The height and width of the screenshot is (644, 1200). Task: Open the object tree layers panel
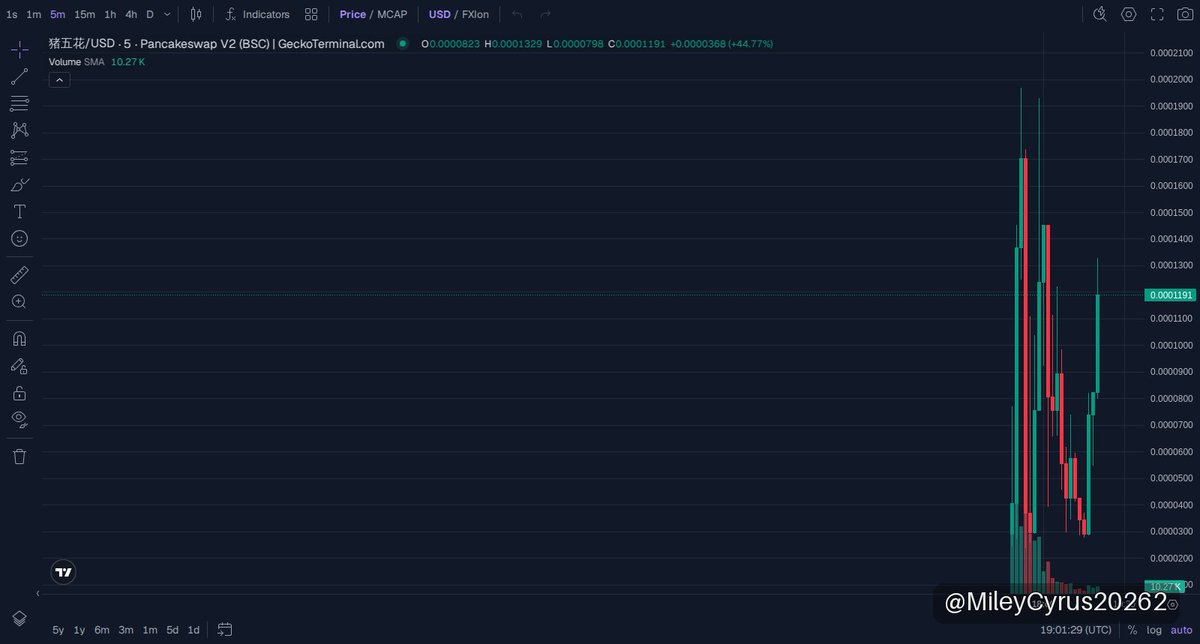[x=19, y=618]
